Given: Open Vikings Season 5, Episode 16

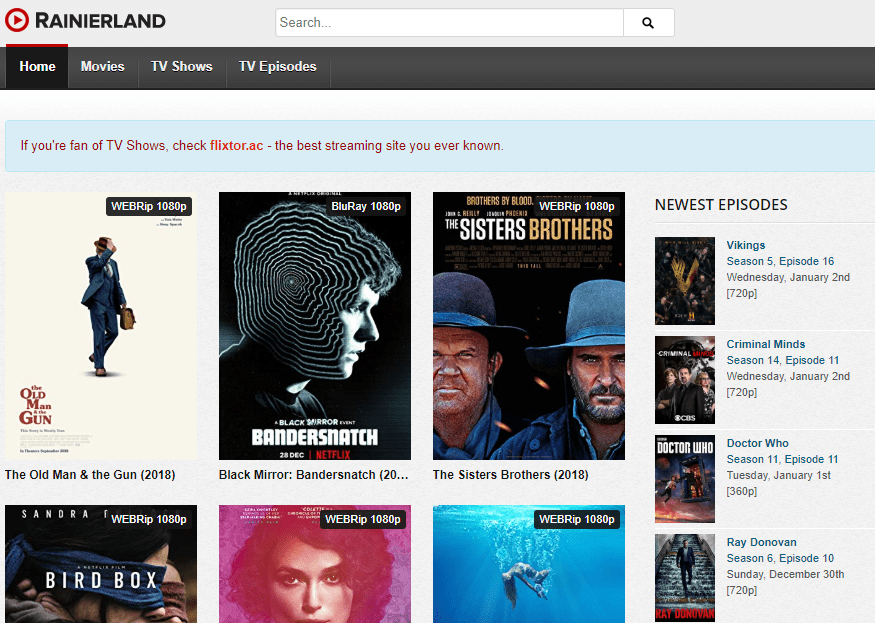Looking at the screenshot, I should (x=780, y=261).
